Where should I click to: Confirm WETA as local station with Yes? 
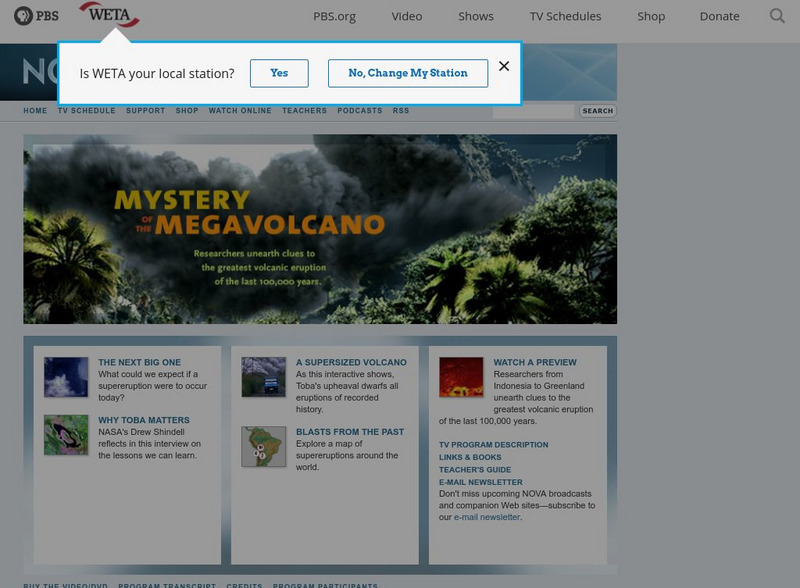(x=279, y=73)
